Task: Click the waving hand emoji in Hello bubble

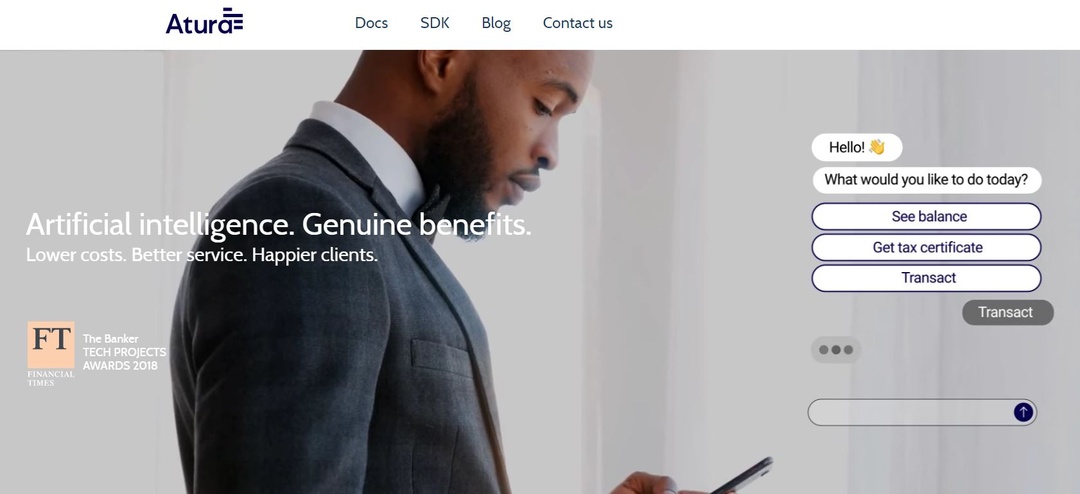Action: 876,147
